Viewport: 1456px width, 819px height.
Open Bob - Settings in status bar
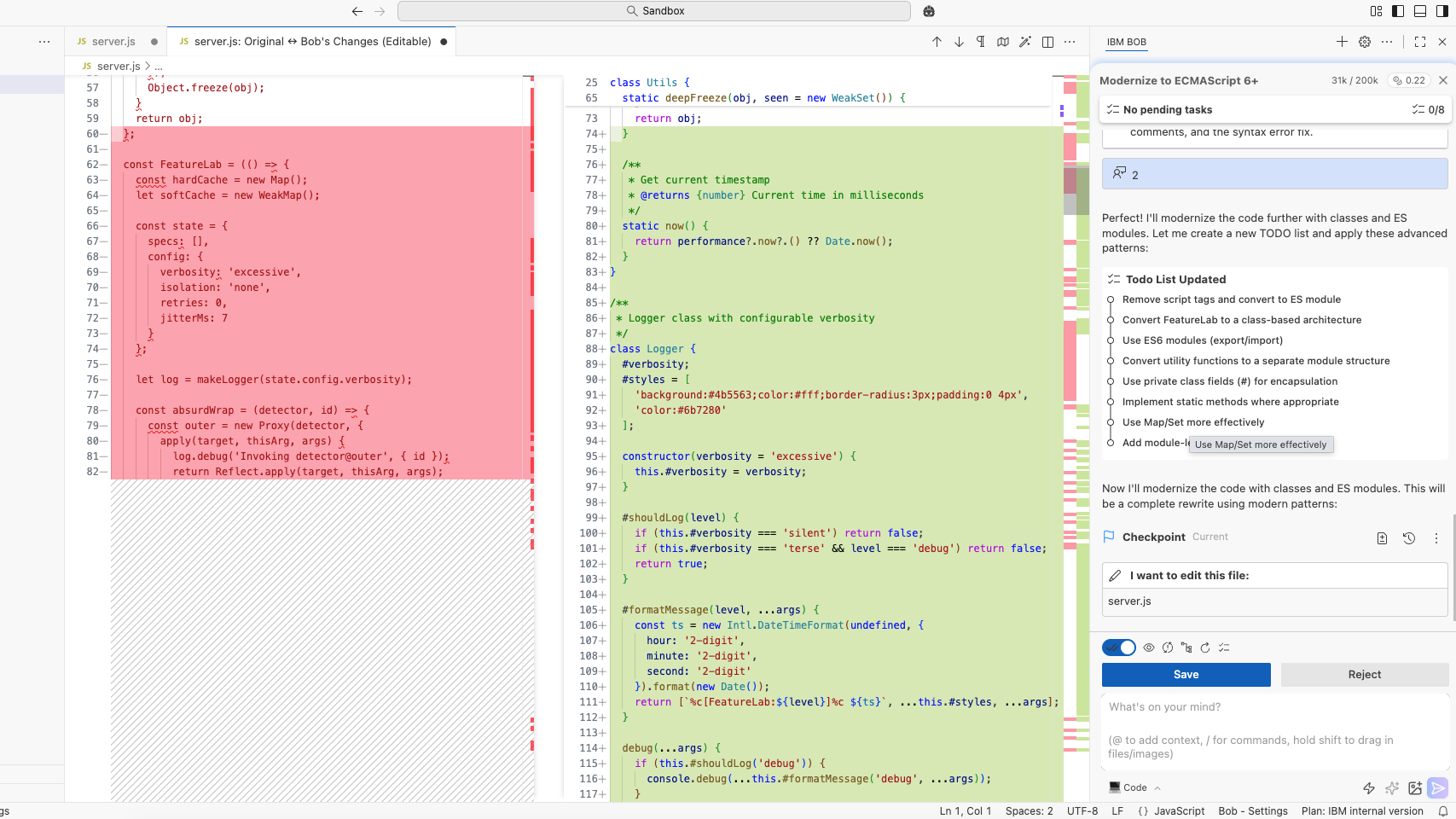pos(1253,811)
